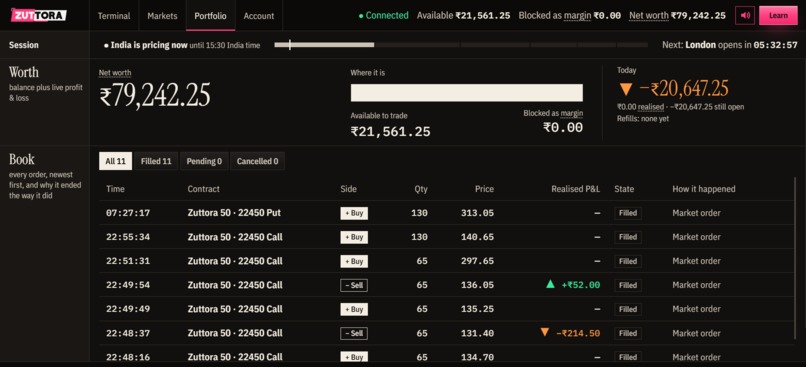Image resolution: width=806 pixels, height=367 pixels.
Task: Click the -₹214.50 realised value
Action: click(578, 333)
